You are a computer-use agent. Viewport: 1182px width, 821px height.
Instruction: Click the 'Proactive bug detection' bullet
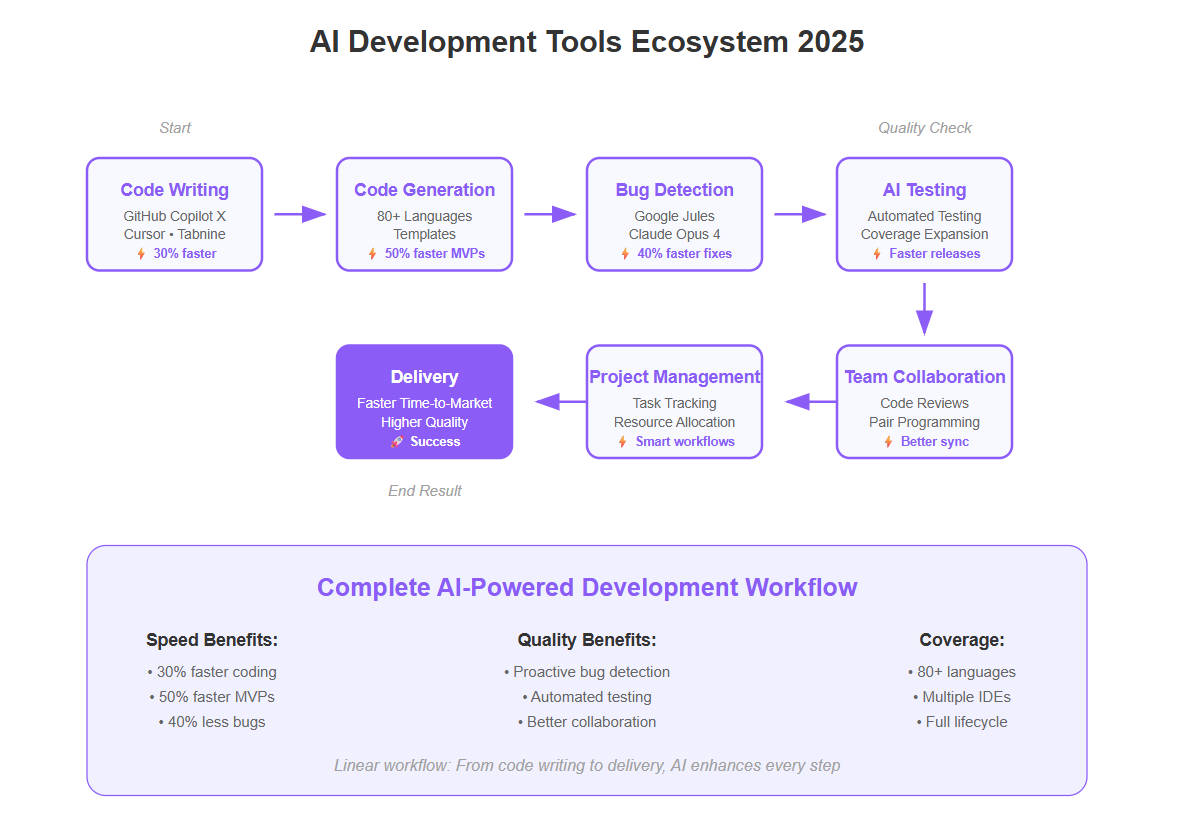tap(587, 672)
